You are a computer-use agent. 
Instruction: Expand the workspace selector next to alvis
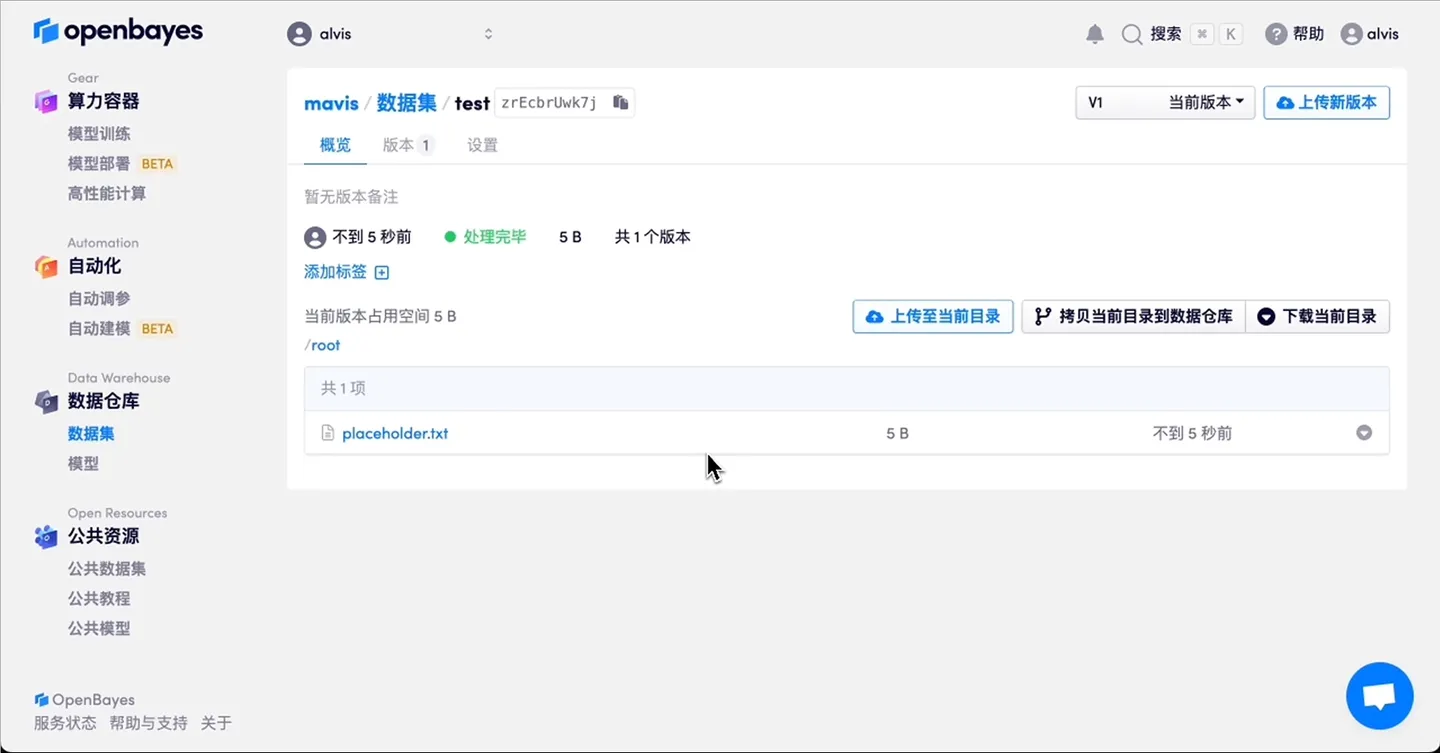[488, 33]
